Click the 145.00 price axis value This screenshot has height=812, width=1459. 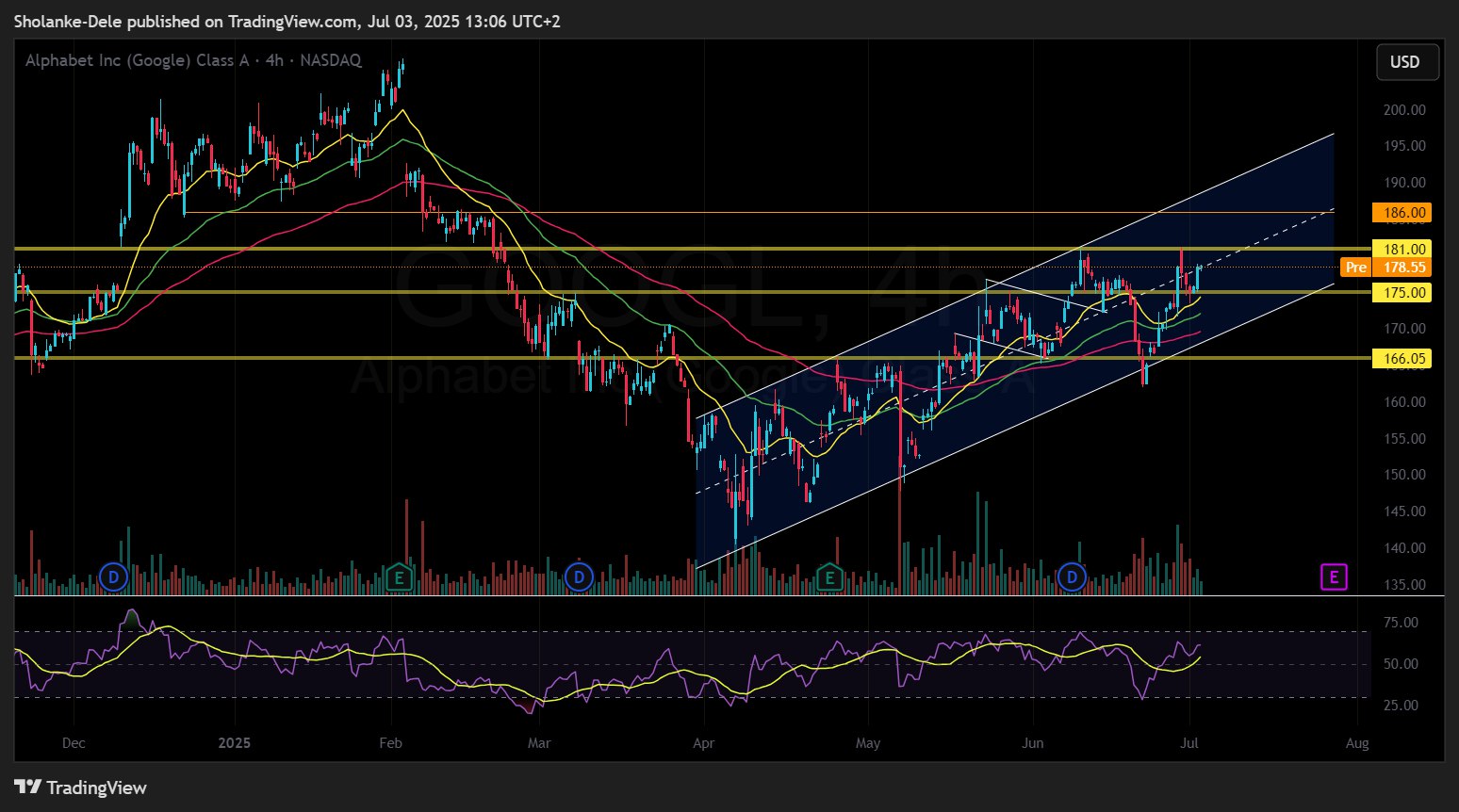click(1404, 512)
